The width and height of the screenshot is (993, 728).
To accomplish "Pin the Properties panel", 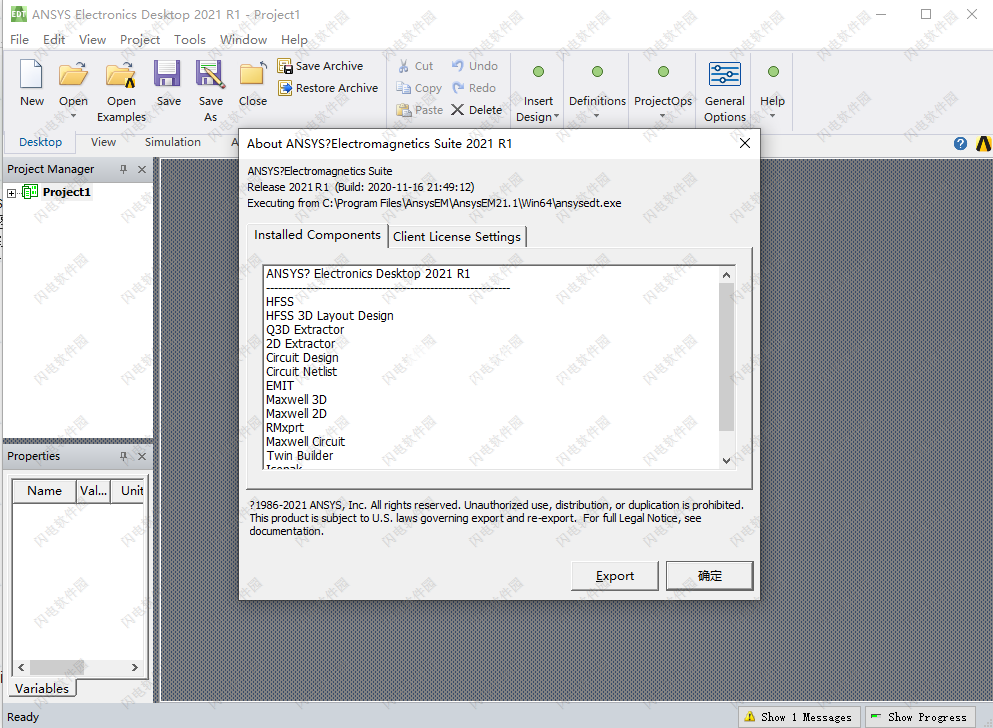I will pos(123,456).
